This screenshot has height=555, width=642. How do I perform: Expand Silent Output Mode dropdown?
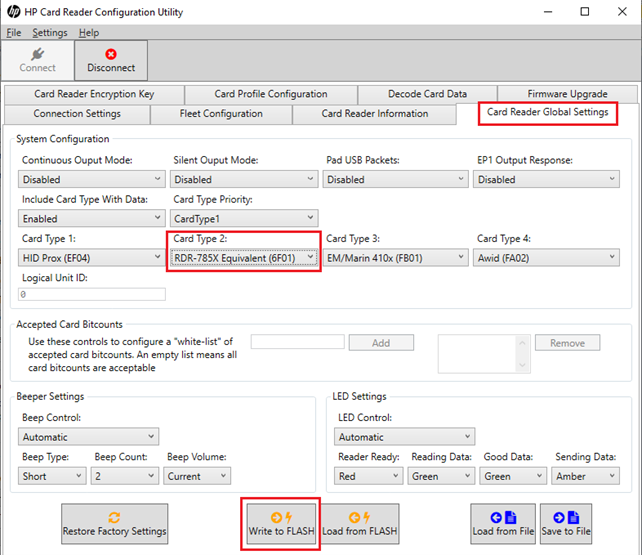(244, 179)
